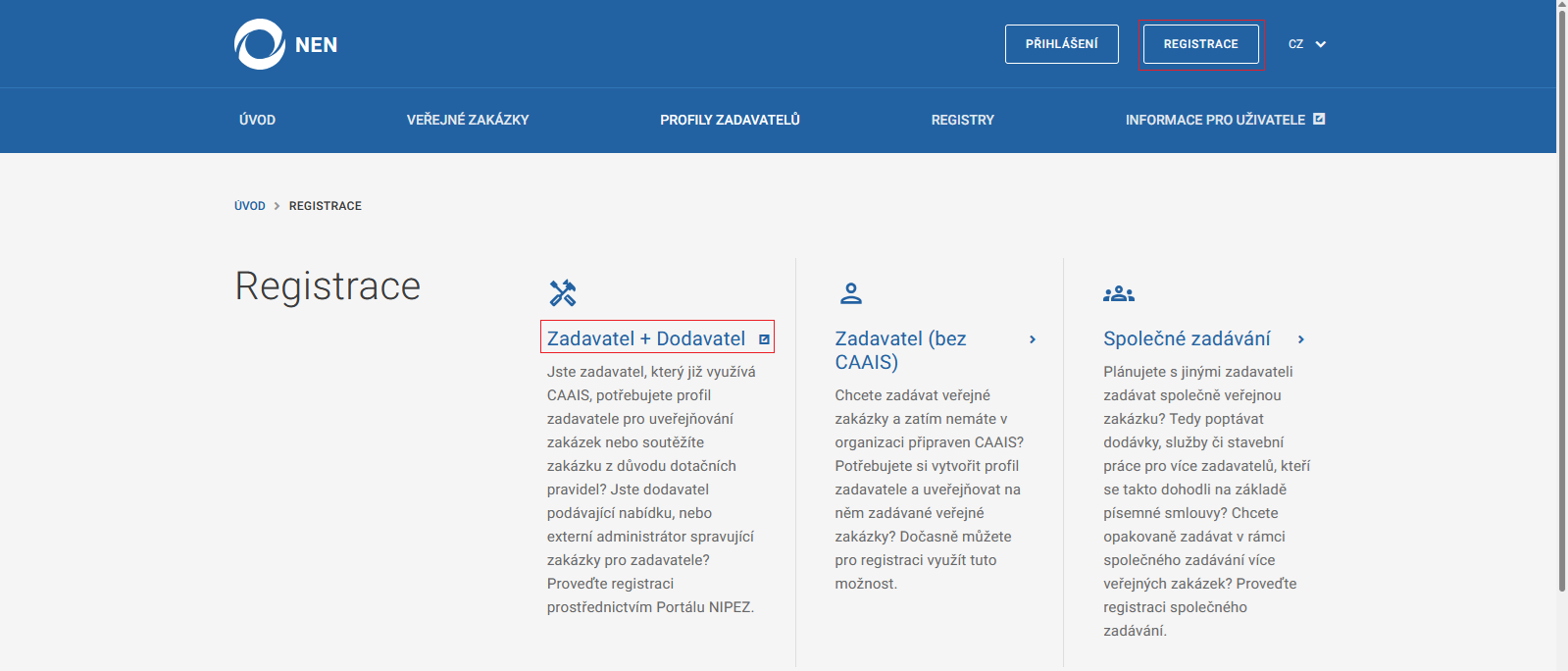Click external link icon beside Informace pro uživatele
The image size is (1568, 671).
tap(1319, 119)
